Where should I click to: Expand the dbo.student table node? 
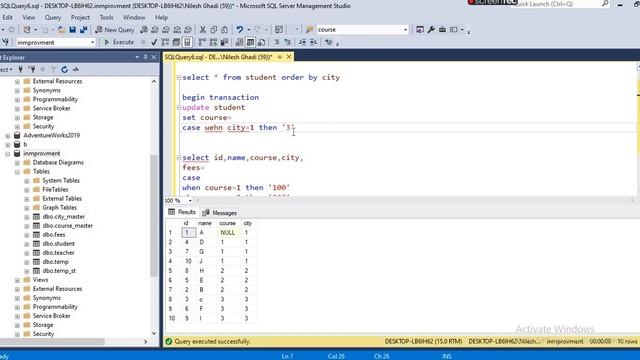click(27, 244)
